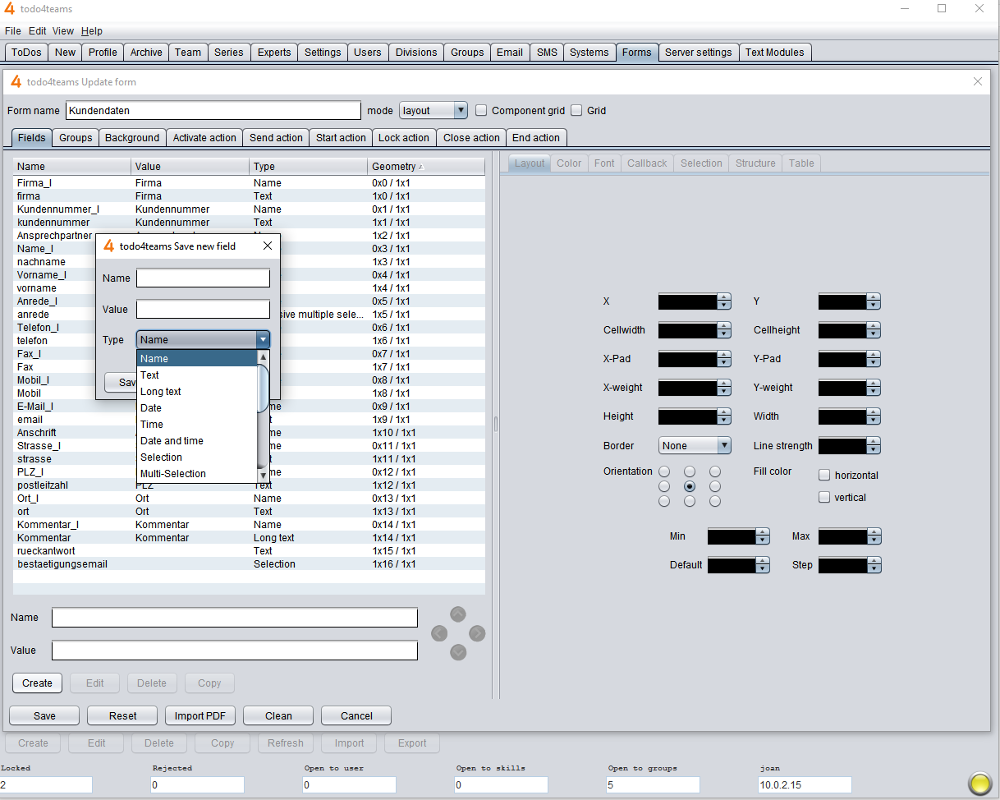This screenshot has width=1000, height=800.
Task: Toggle the Grid checkbox
Action: [576, 111]
